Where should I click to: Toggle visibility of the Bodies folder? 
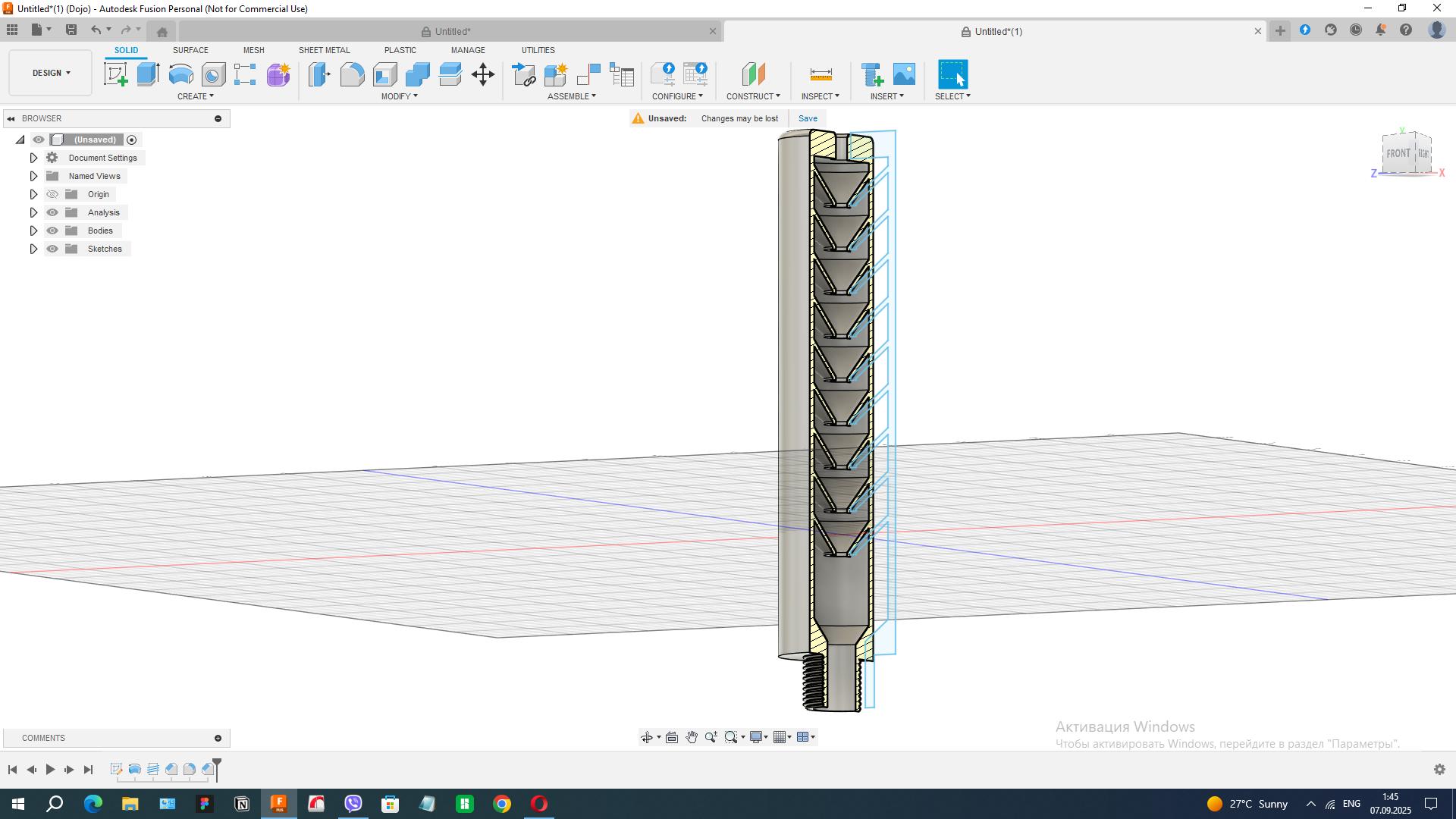(x=52, y=231)
